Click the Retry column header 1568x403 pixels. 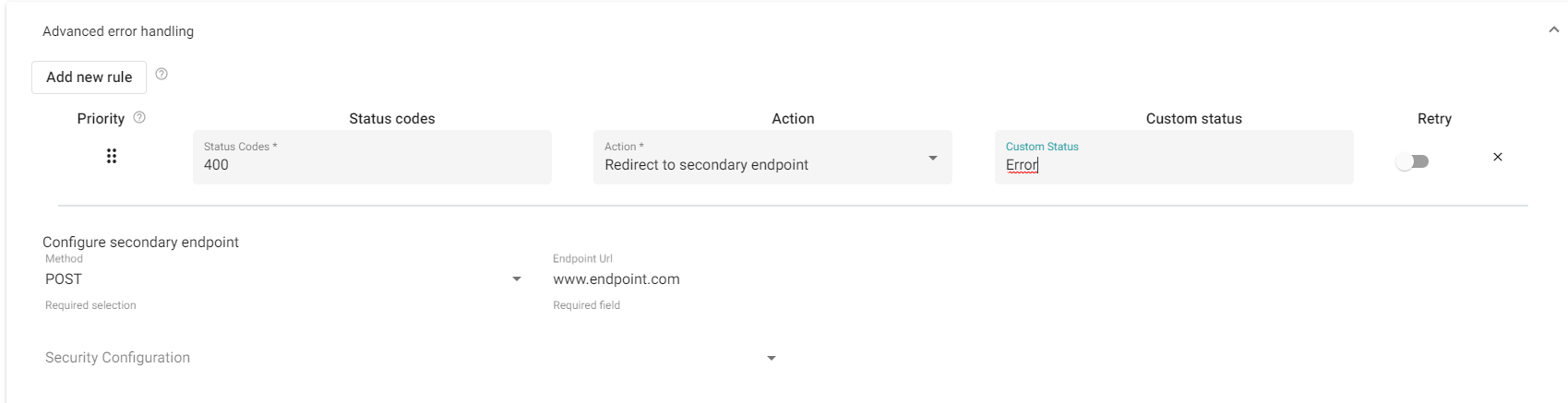tap(1434, 119)
